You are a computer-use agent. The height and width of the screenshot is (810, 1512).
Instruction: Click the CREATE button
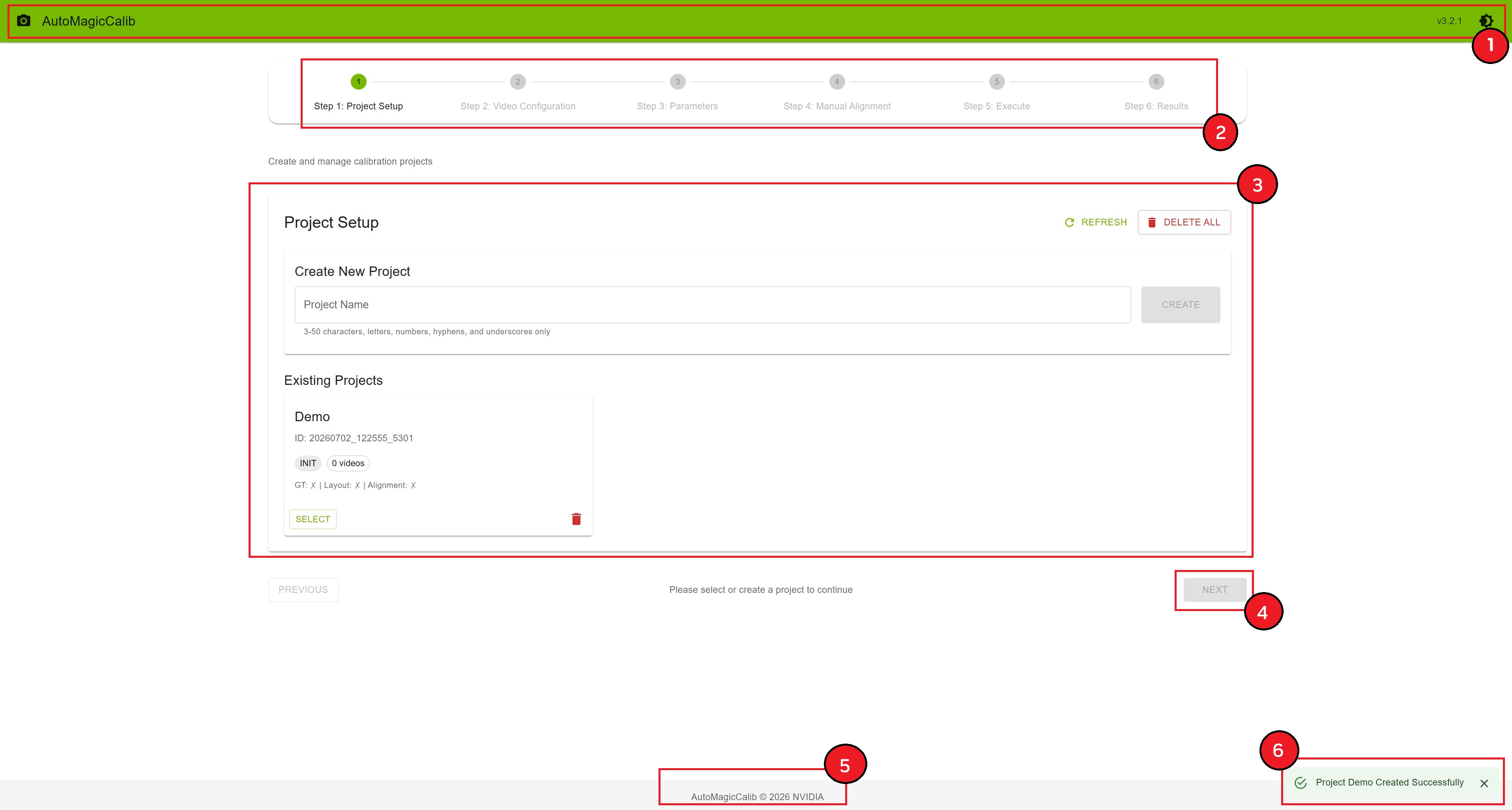[x=1181, y=305]
